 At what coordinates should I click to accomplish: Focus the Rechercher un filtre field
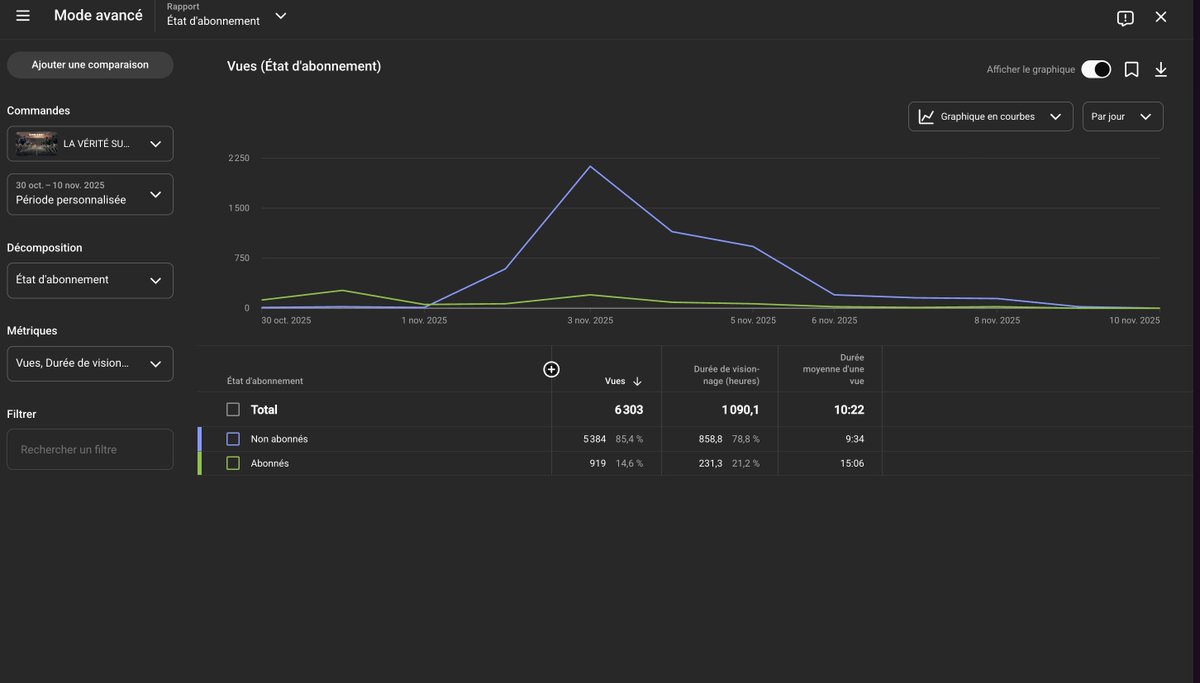tap(90, 450)
